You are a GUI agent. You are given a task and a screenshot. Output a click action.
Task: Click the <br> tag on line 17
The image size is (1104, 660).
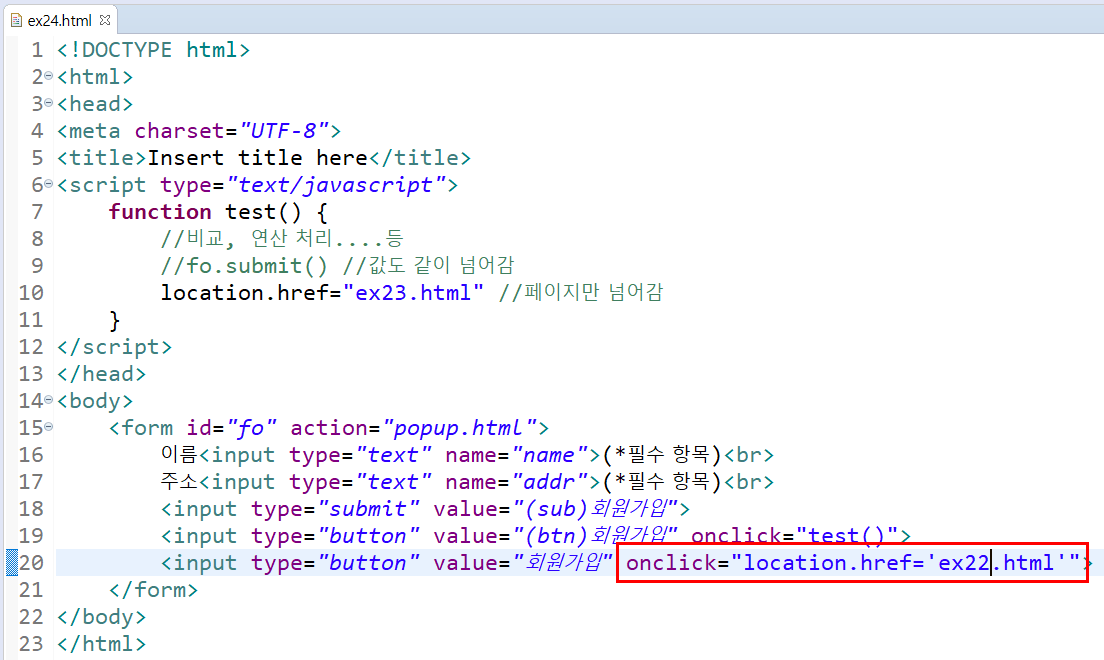pyautogui.click(x=748, y=482)
